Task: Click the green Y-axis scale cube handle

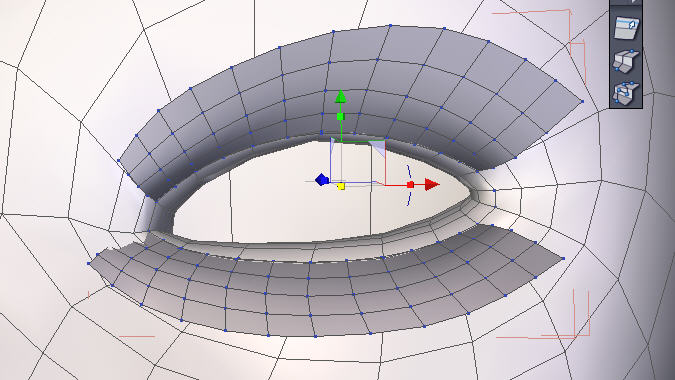Action: tap(340, 116)
